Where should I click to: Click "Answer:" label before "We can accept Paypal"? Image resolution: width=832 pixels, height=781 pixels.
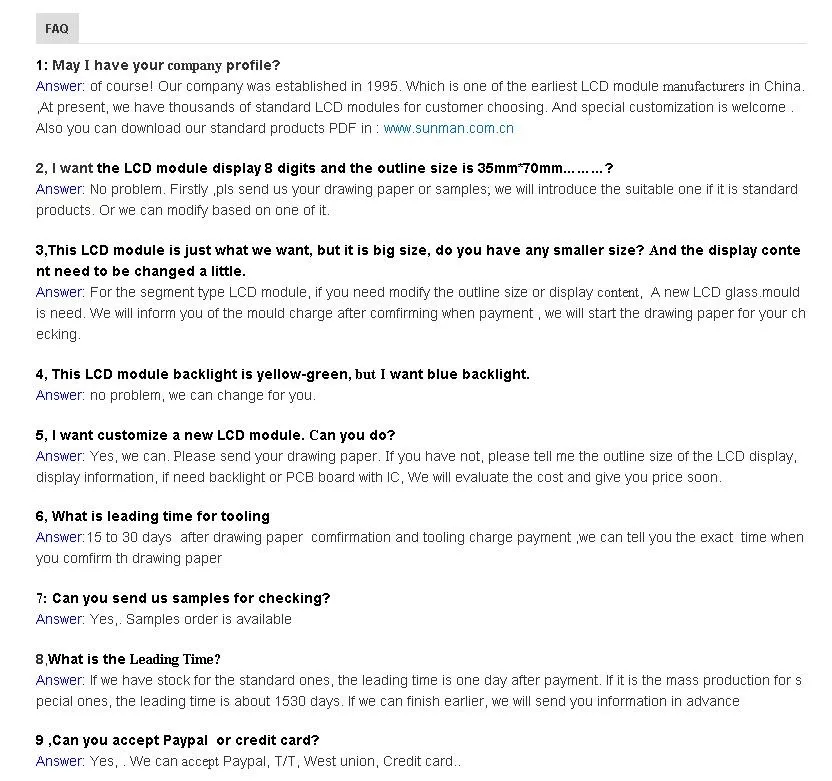(x=60, y=761)
